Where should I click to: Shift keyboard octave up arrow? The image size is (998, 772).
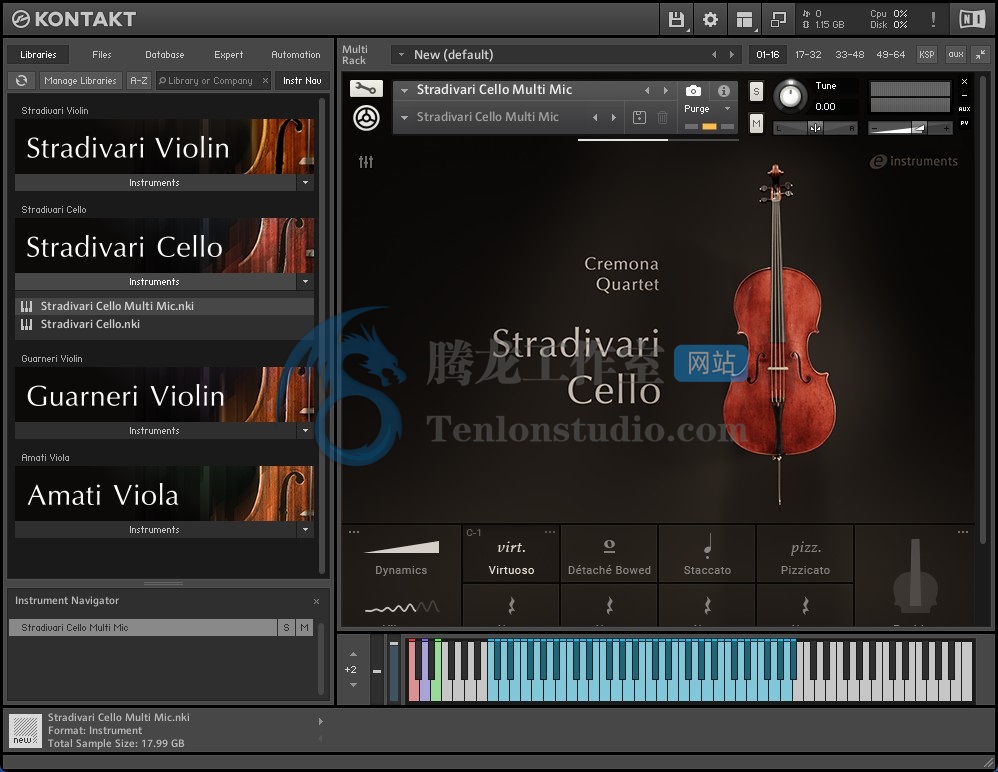point(353,654)
